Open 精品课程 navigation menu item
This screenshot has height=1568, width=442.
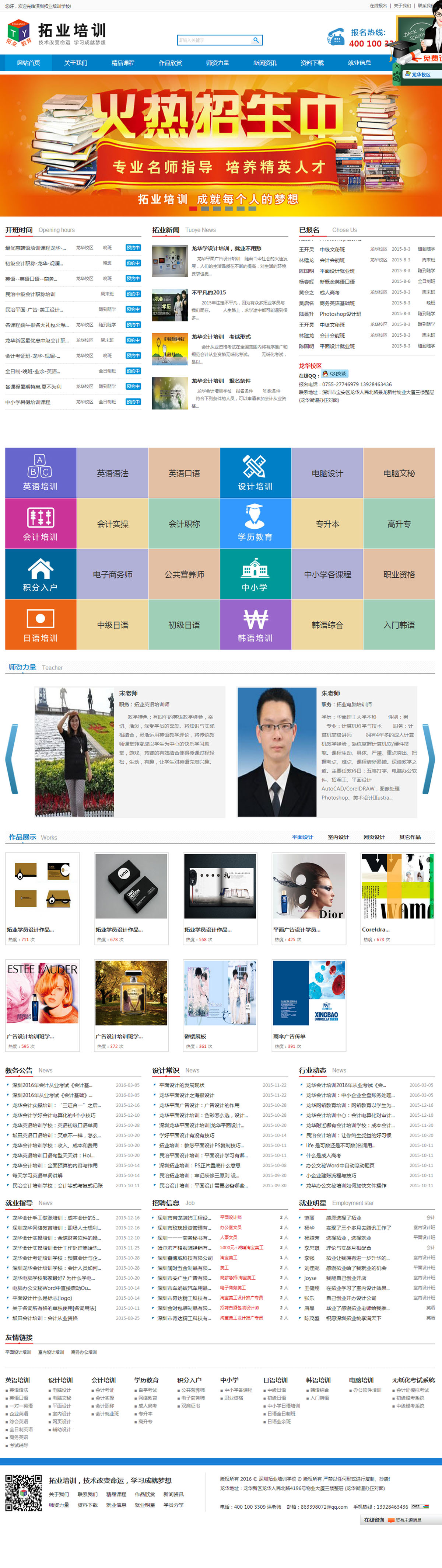tap(123, 63)
